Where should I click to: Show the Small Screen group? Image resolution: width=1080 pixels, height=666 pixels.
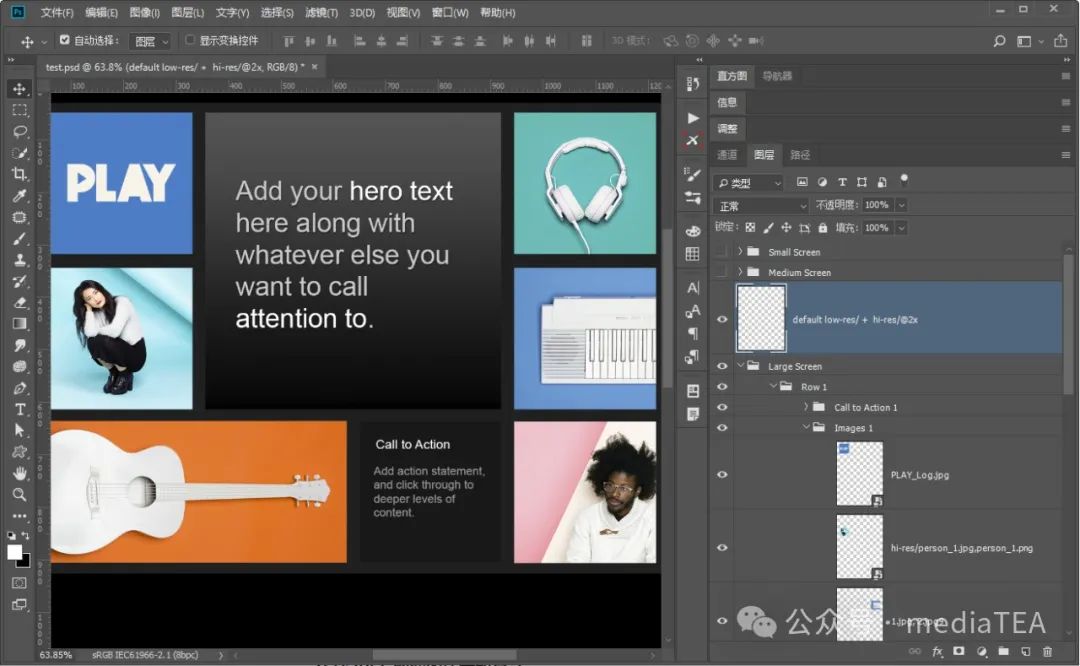point(722,252)
